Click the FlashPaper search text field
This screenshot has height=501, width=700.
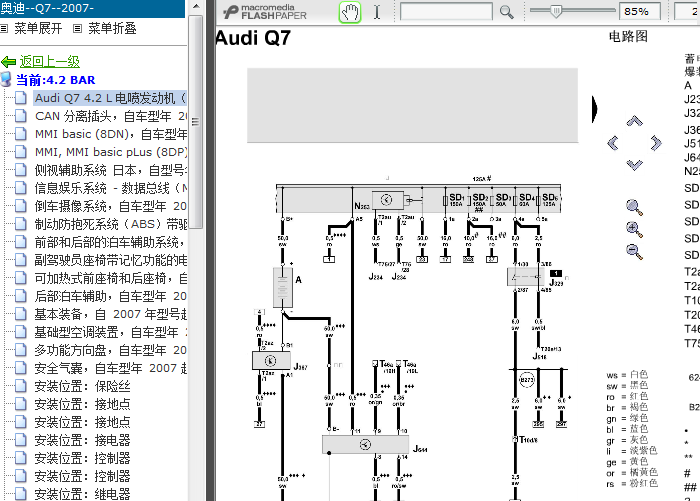click(446, 12)
